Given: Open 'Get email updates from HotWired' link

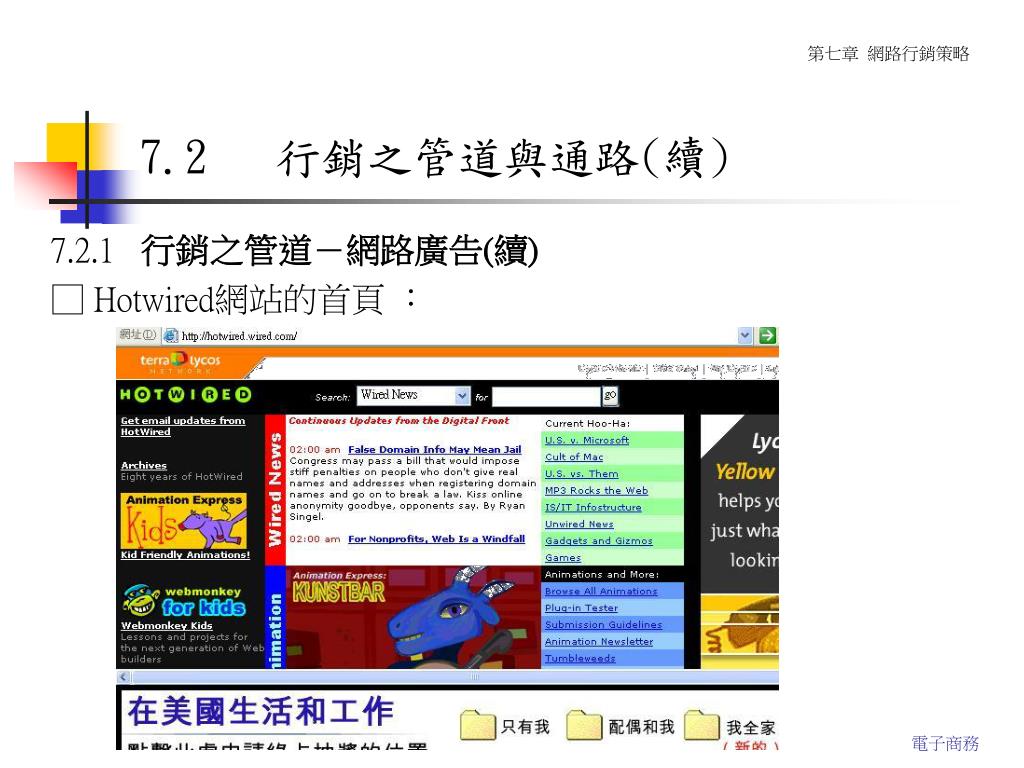Looking at the screenshot, I should (x=183, y=426).
